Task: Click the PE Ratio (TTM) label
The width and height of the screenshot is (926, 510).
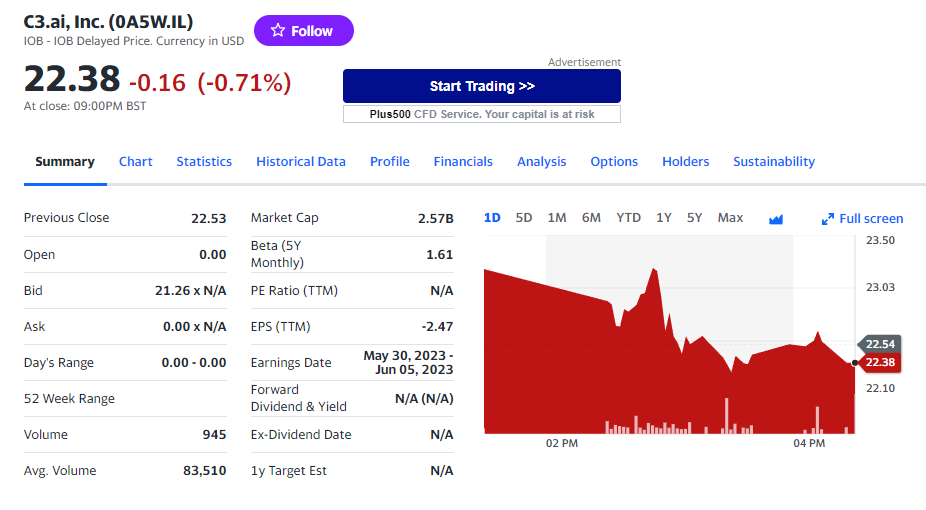Action: [294, 290]
